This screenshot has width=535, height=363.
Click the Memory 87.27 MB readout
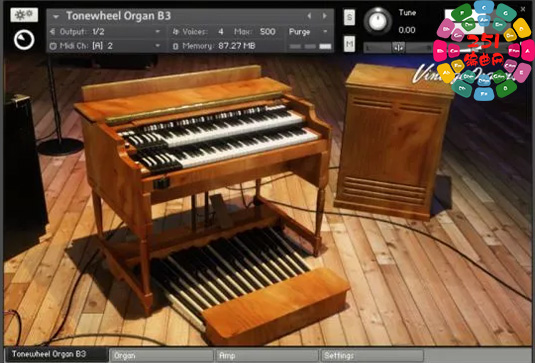(x=236, y=46)
